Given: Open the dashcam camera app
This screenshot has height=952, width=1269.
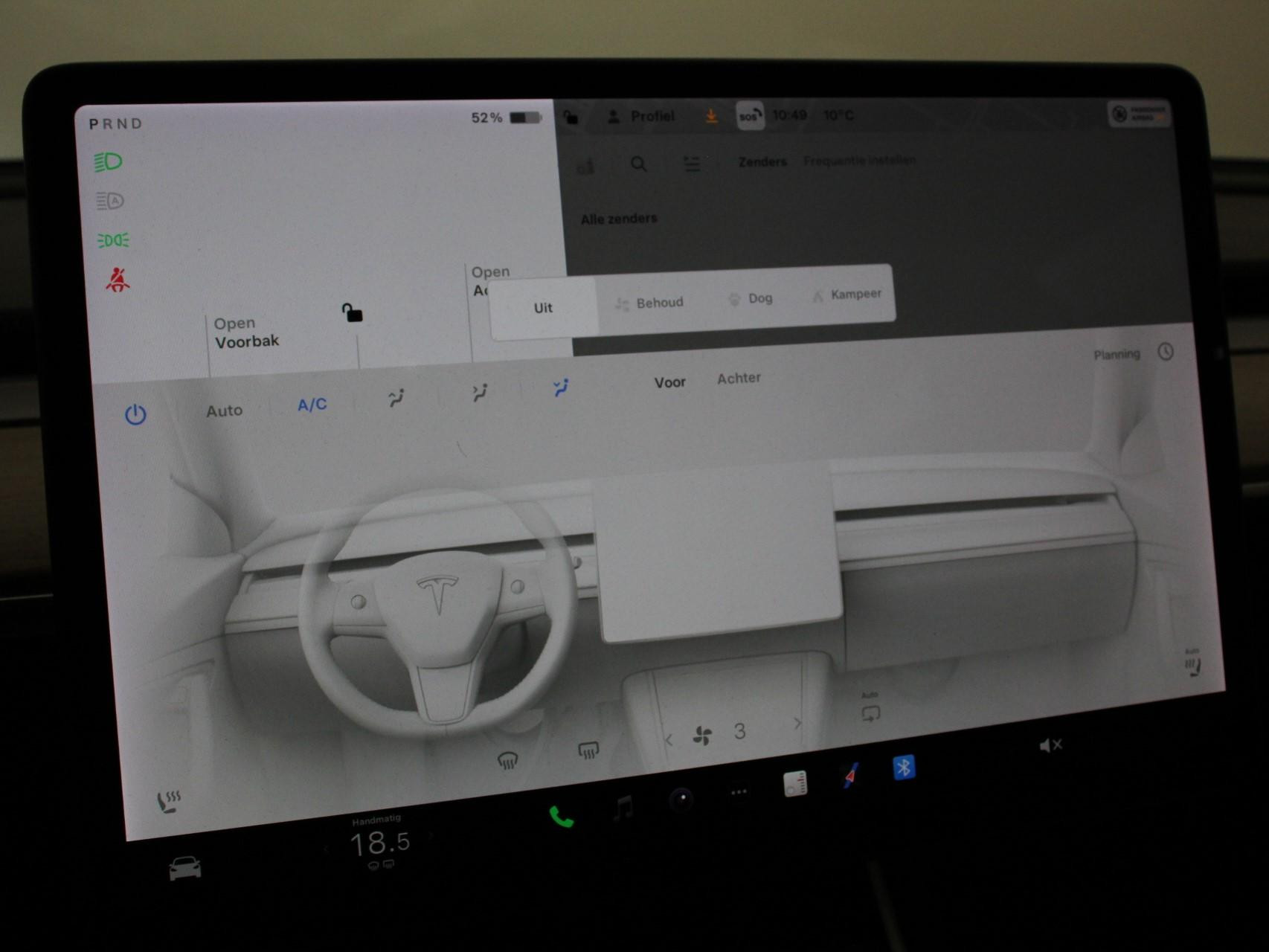Looking at the screenshot, I should coord(681,800).
